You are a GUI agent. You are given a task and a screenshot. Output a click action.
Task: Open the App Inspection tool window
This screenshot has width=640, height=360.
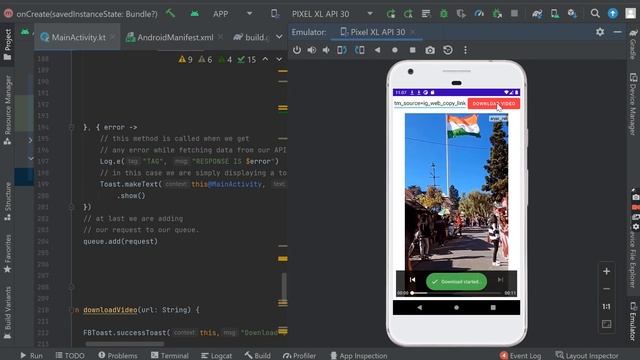[x=358, y=356]
